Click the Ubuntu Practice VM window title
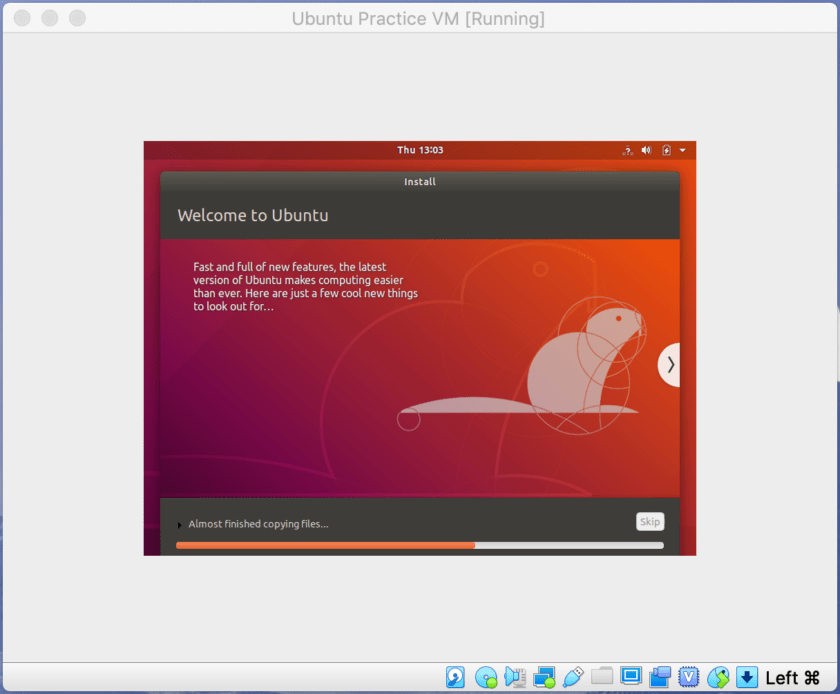 tap(418, 19)
